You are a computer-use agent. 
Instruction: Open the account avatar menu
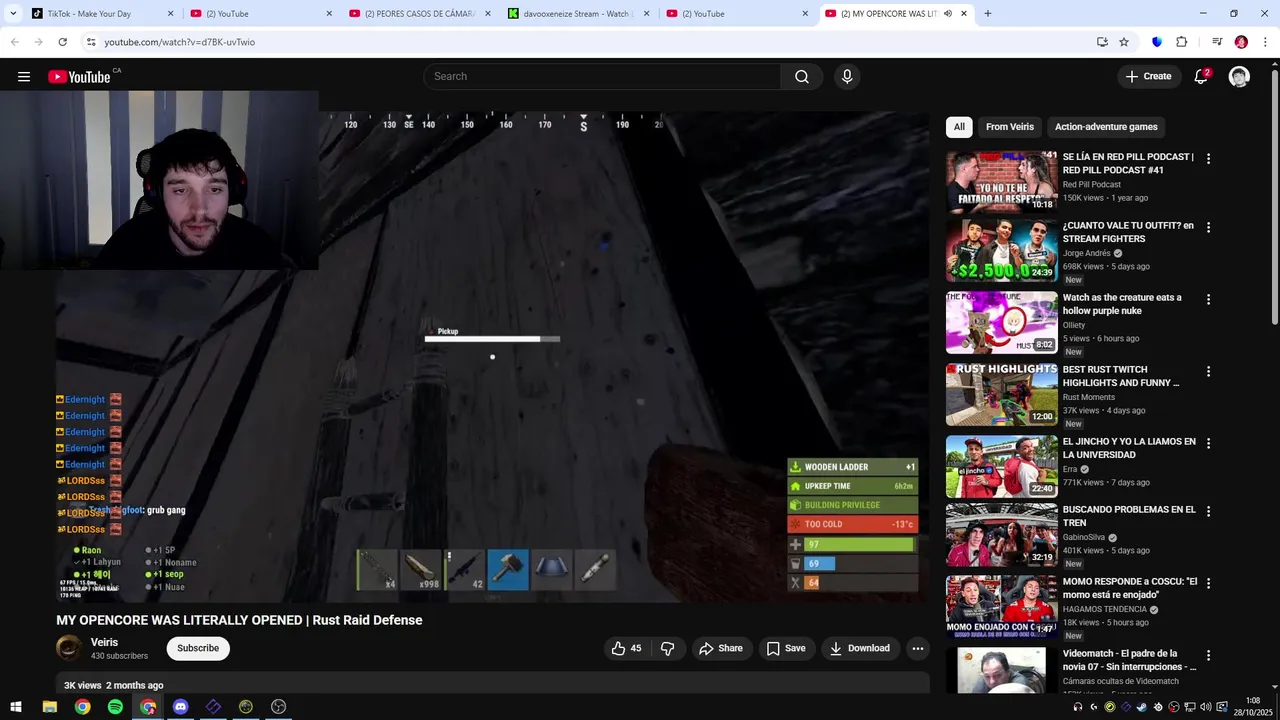tap(1239, 77)
